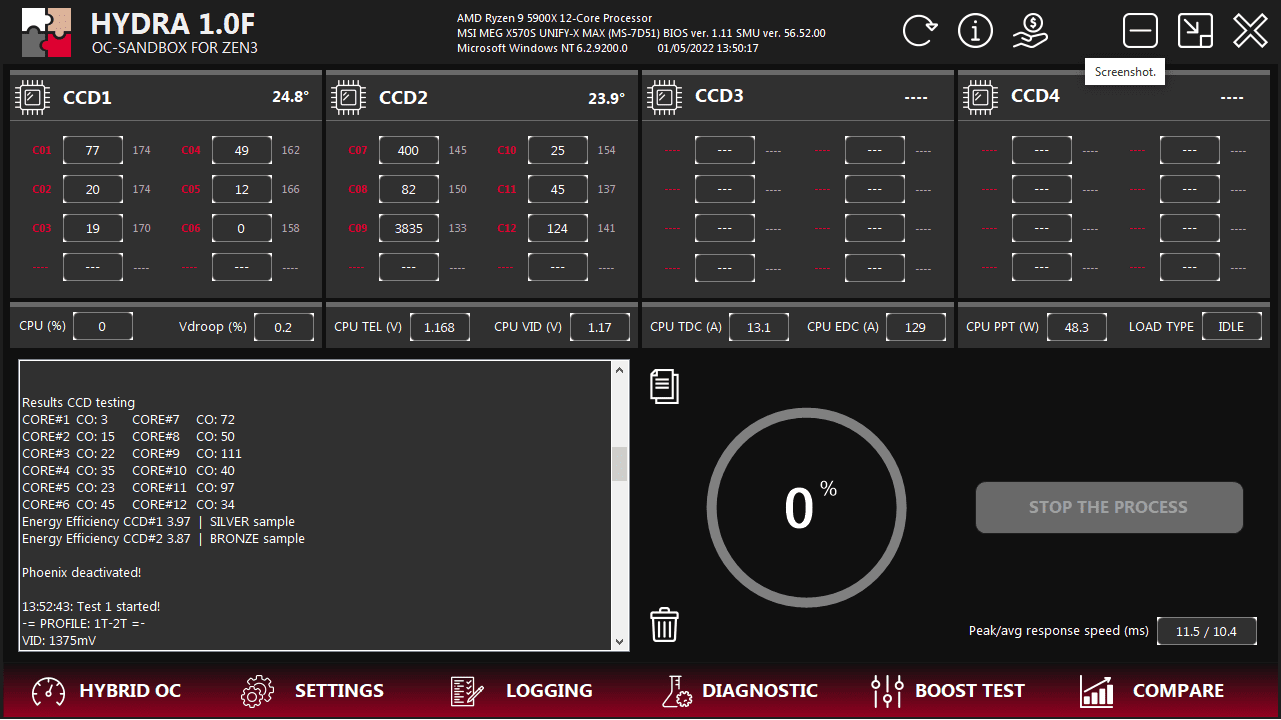Click the CCD1 temperature 24.8°
Screen dimensions: 1281x720
coord(291,98)
